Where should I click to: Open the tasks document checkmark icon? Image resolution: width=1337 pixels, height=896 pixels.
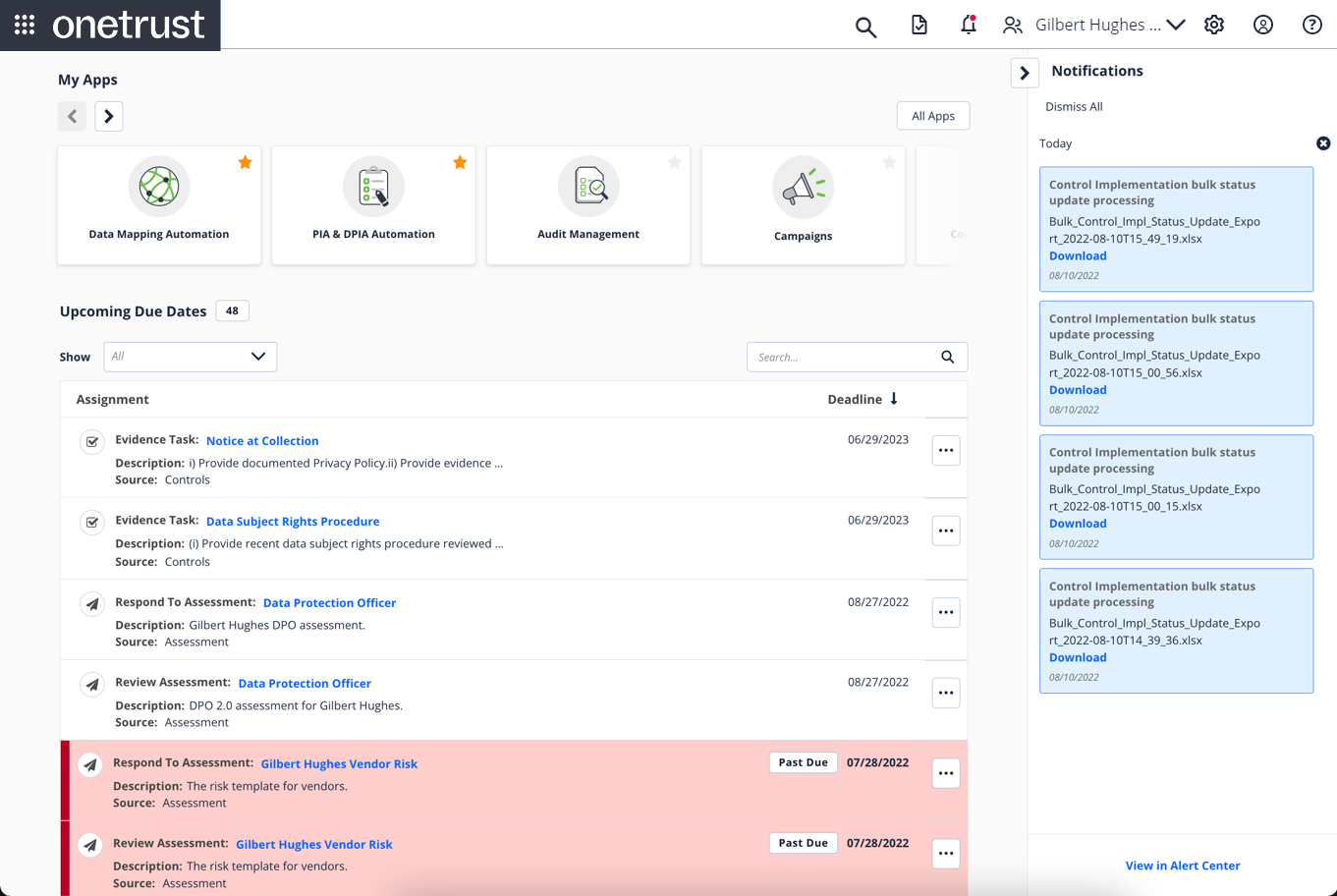pos(919,25)
